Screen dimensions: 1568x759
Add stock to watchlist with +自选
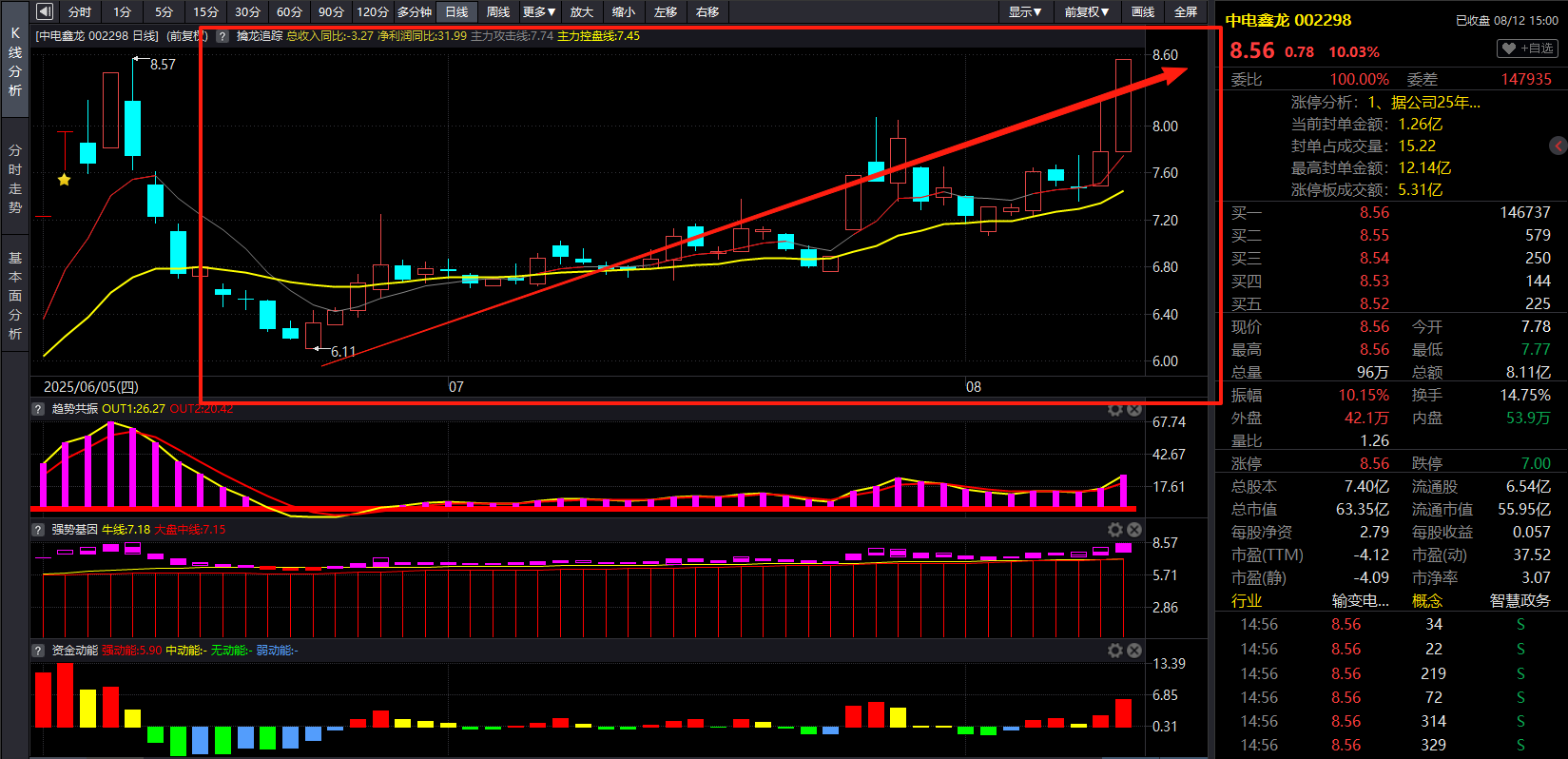point(1527,49)
